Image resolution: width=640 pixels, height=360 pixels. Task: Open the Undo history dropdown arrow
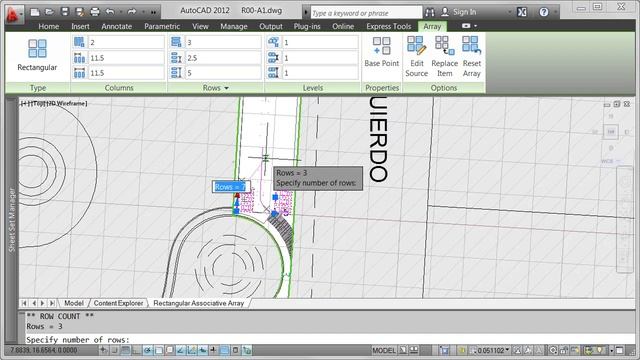[121, 12]
